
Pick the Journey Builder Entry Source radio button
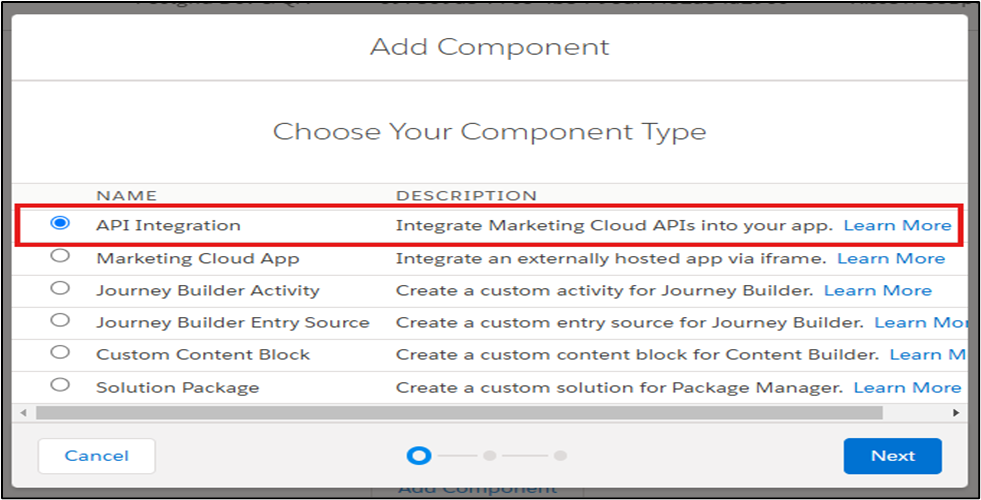pos(60,320)
